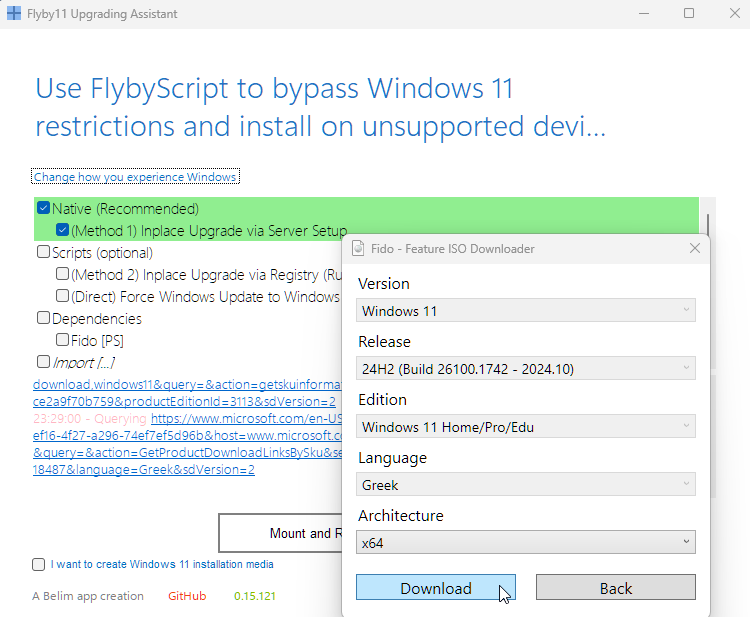750x617 pixels.
Task: Maximize the Flyby11 window
Action: coord(689,13)
